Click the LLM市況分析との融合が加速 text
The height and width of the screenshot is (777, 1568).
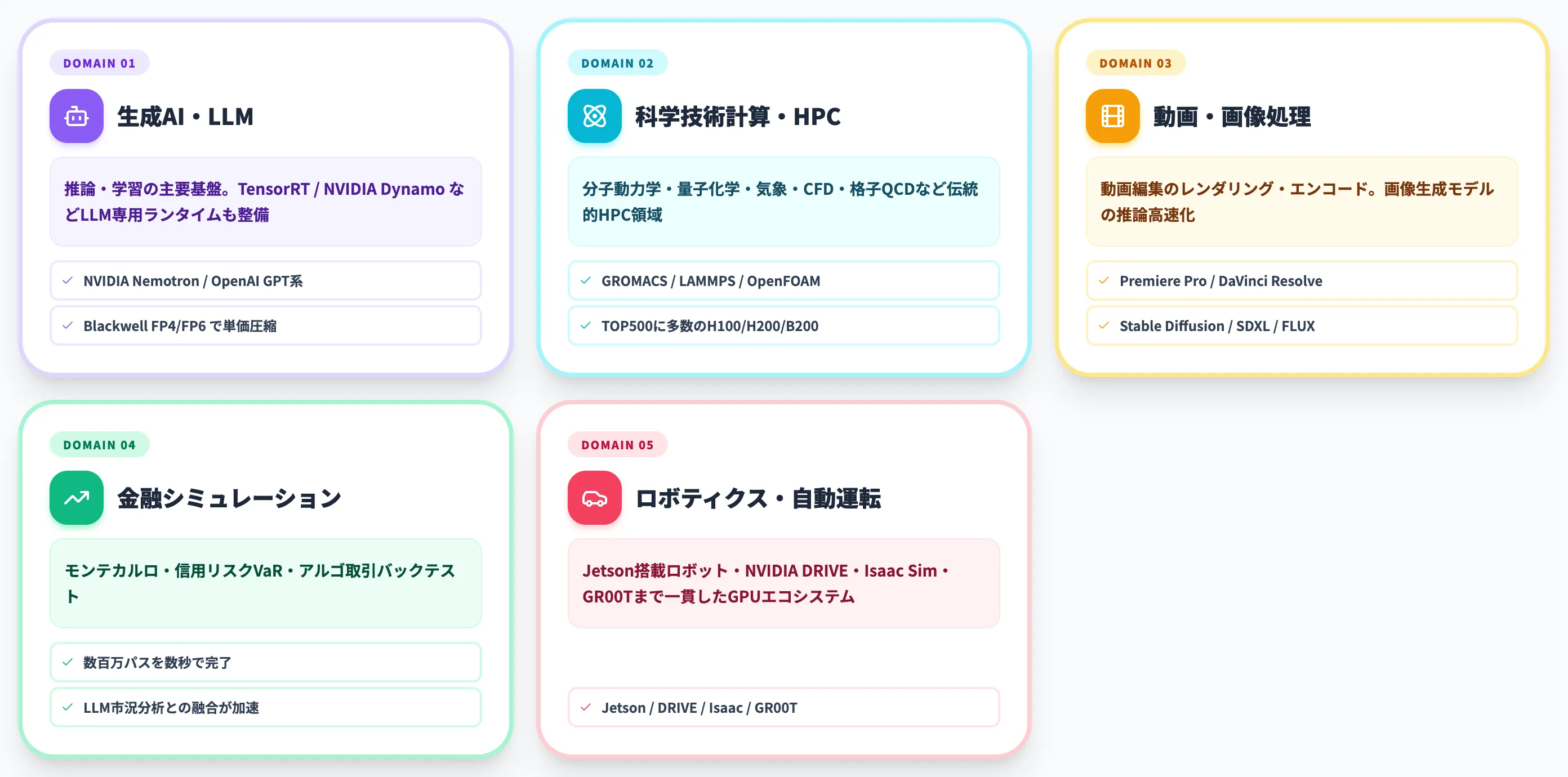[171, 708]
